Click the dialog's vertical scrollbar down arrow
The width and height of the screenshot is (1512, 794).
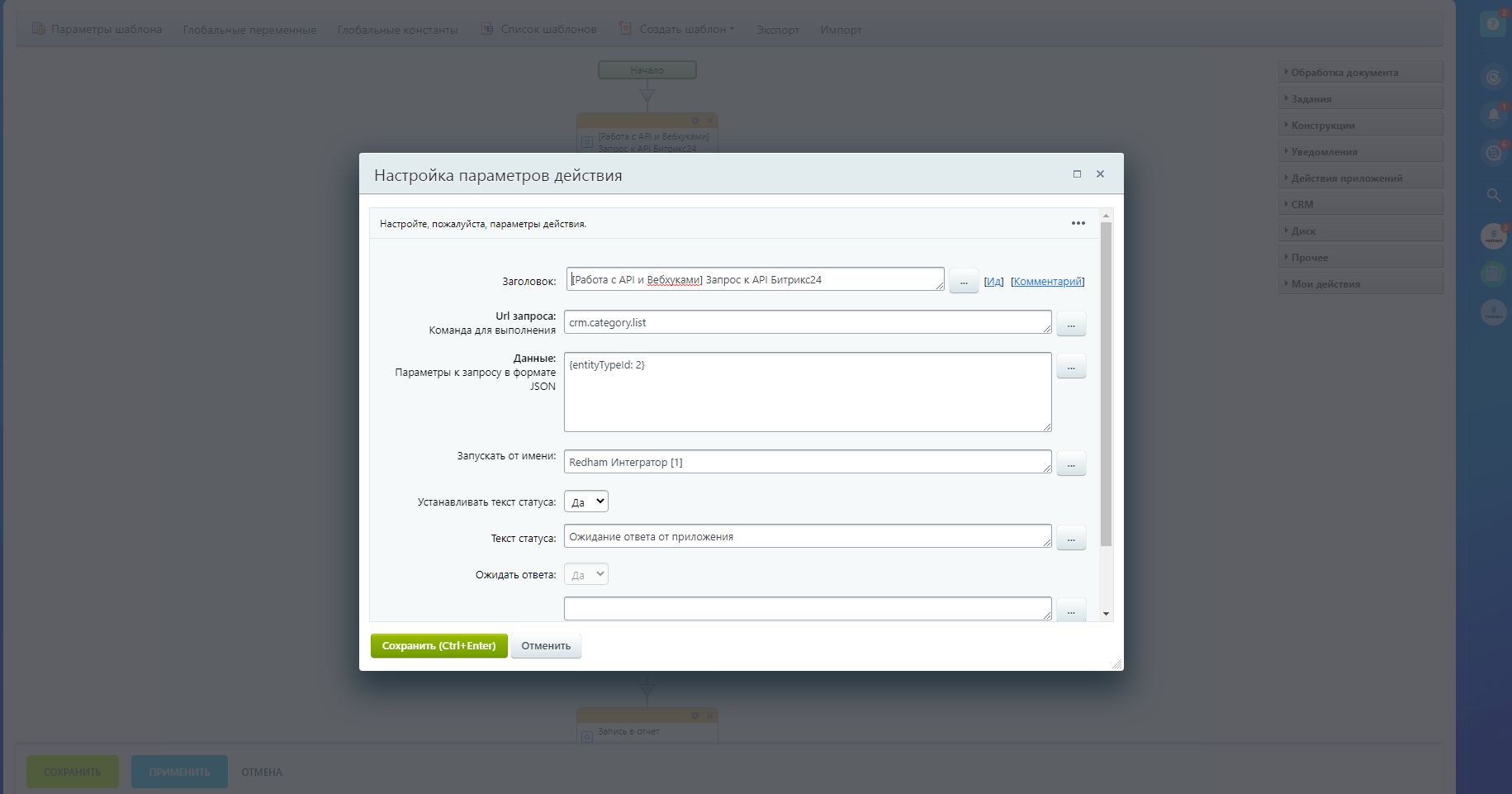click(x=1106, y=614)
